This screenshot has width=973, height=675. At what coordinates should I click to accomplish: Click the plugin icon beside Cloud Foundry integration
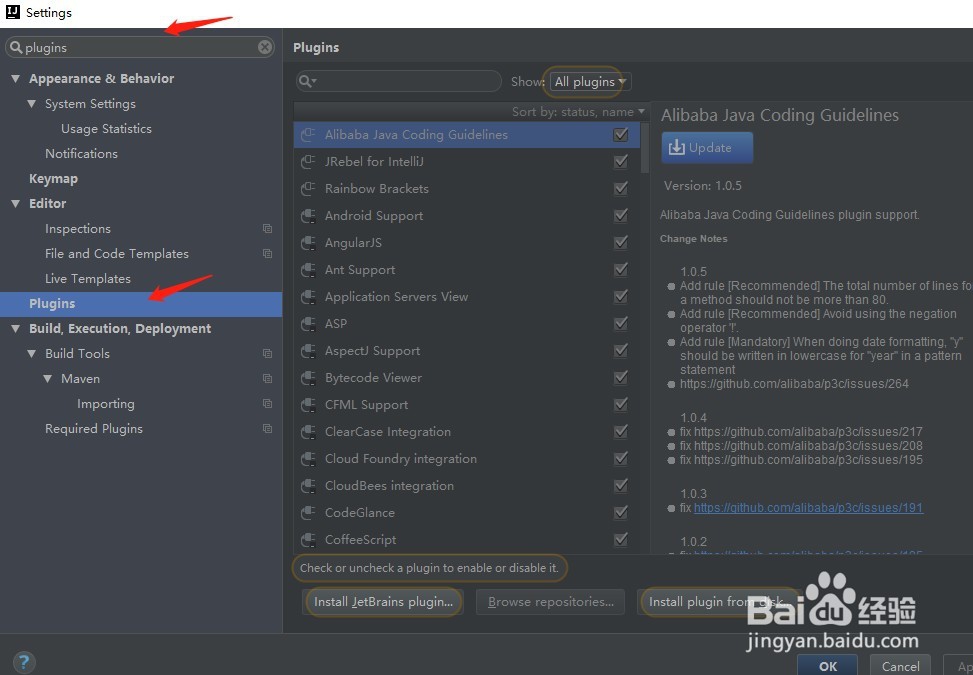[308, 458]
